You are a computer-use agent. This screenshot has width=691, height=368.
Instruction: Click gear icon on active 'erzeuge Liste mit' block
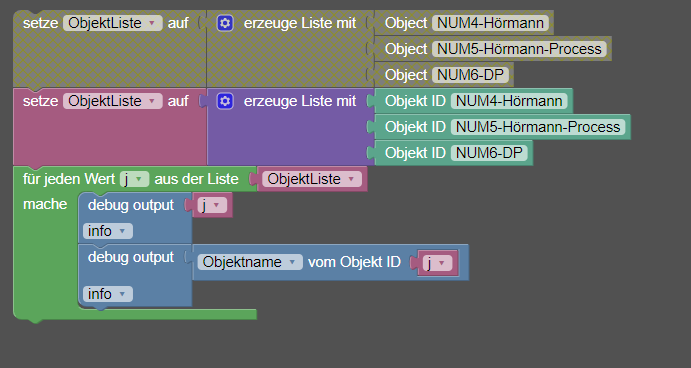pos(225,101)
